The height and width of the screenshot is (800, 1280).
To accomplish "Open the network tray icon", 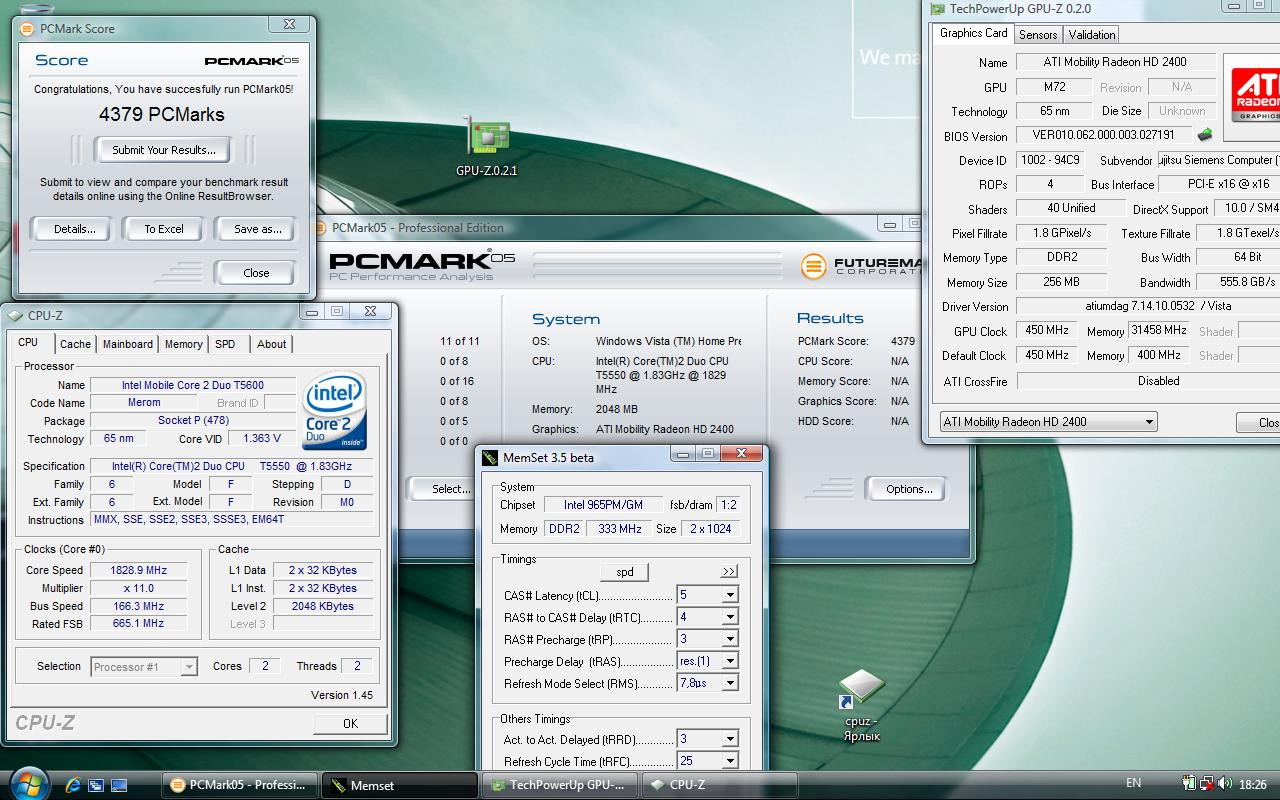I will point(1207,785).
